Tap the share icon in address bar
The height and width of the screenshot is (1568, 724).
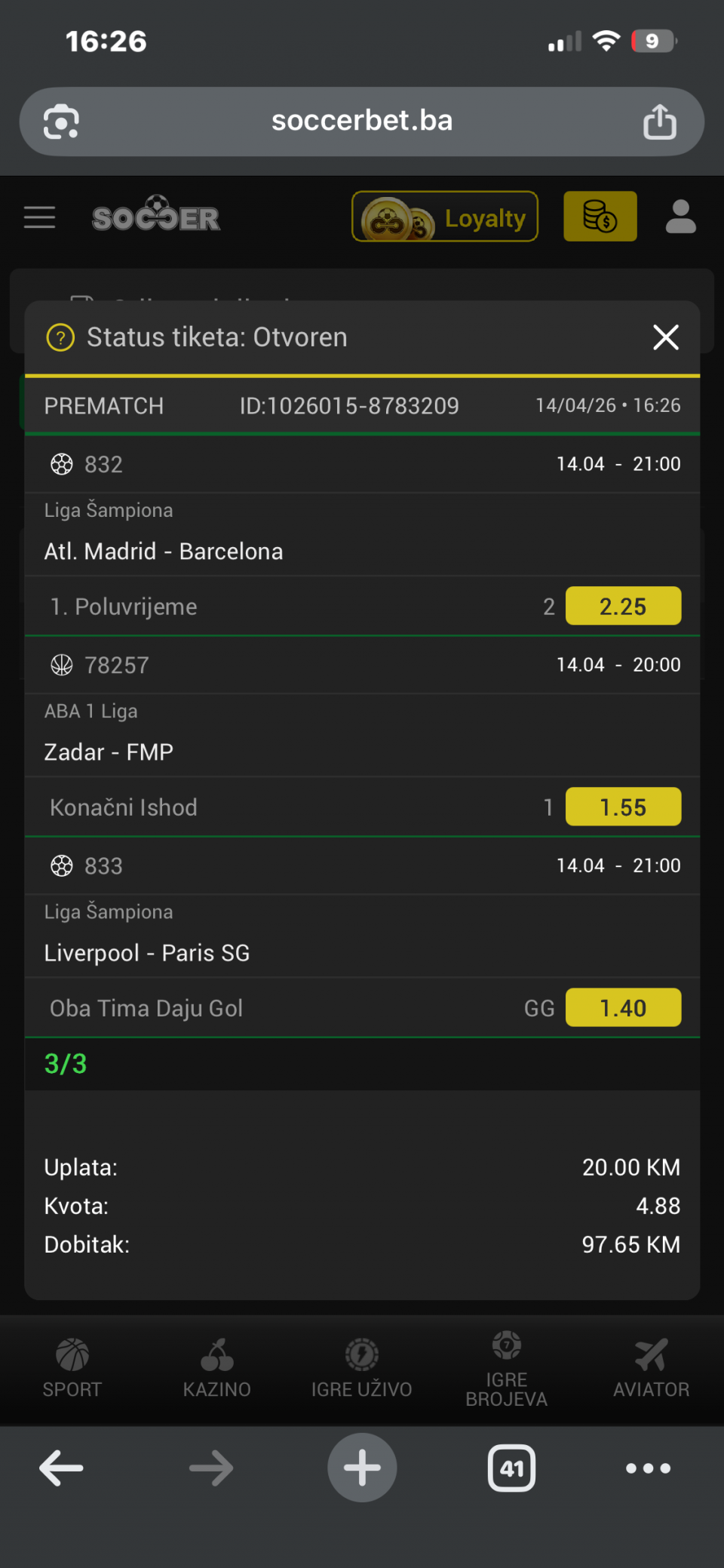pos(660,121)
